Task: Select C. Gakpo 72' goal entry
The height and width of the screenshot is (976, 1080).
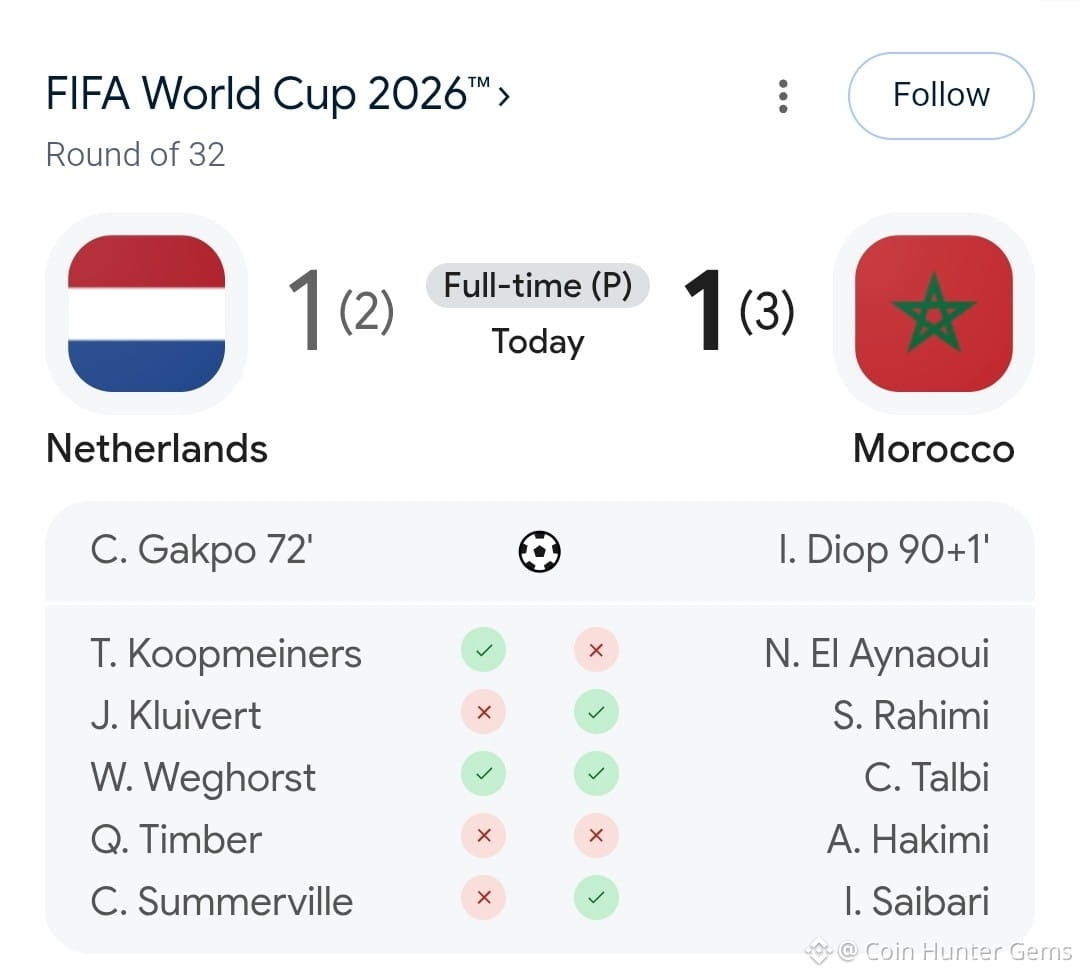Action: [201, 550]
